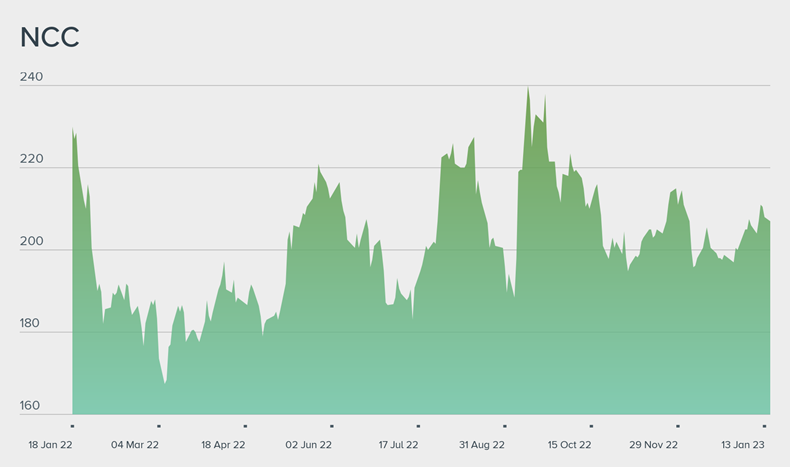Select the 31 Aug 22 date label
The image size is (790, 467).
pyautogui.click(x=482, y=444)
